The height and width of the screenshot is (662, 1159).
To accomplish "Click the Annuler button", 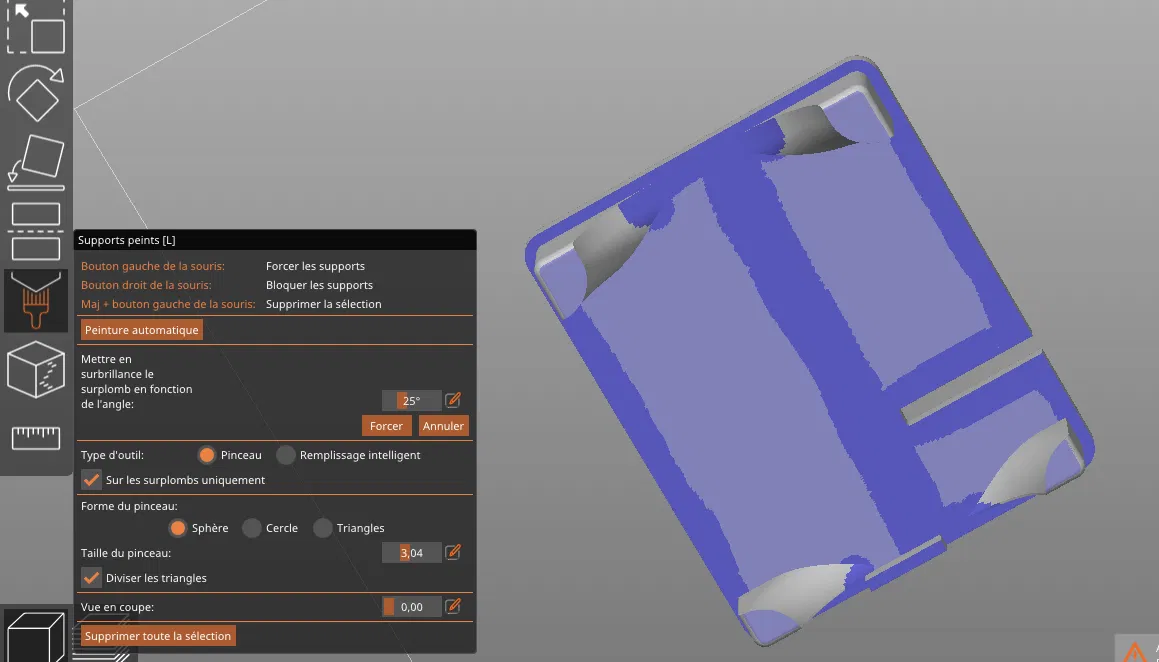I will (443, 426).
